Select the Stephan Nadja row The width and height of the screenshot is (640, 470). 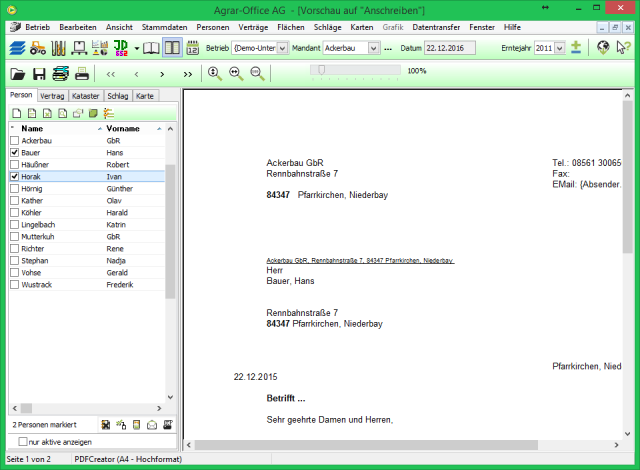click(87, 261)
